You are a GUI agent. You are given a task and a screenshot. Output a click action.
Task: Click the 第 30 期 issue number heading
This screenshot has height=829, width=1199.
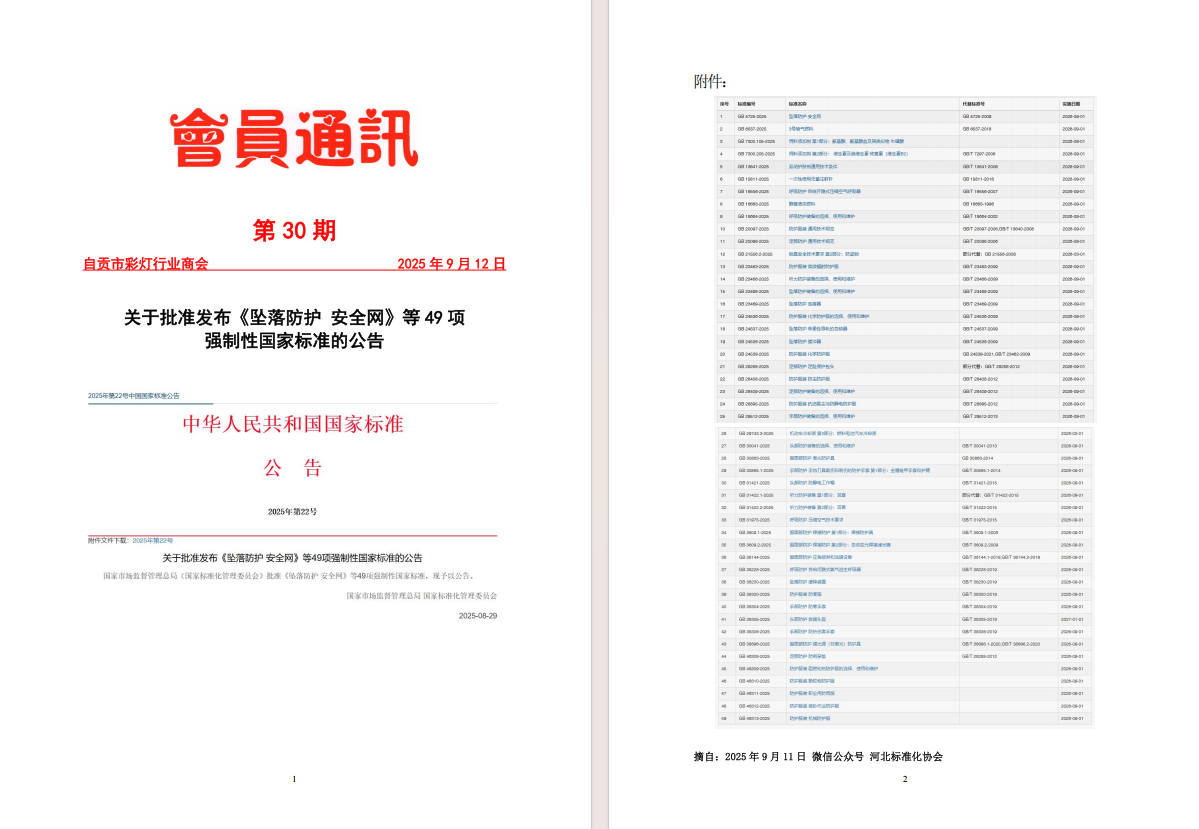294,231
